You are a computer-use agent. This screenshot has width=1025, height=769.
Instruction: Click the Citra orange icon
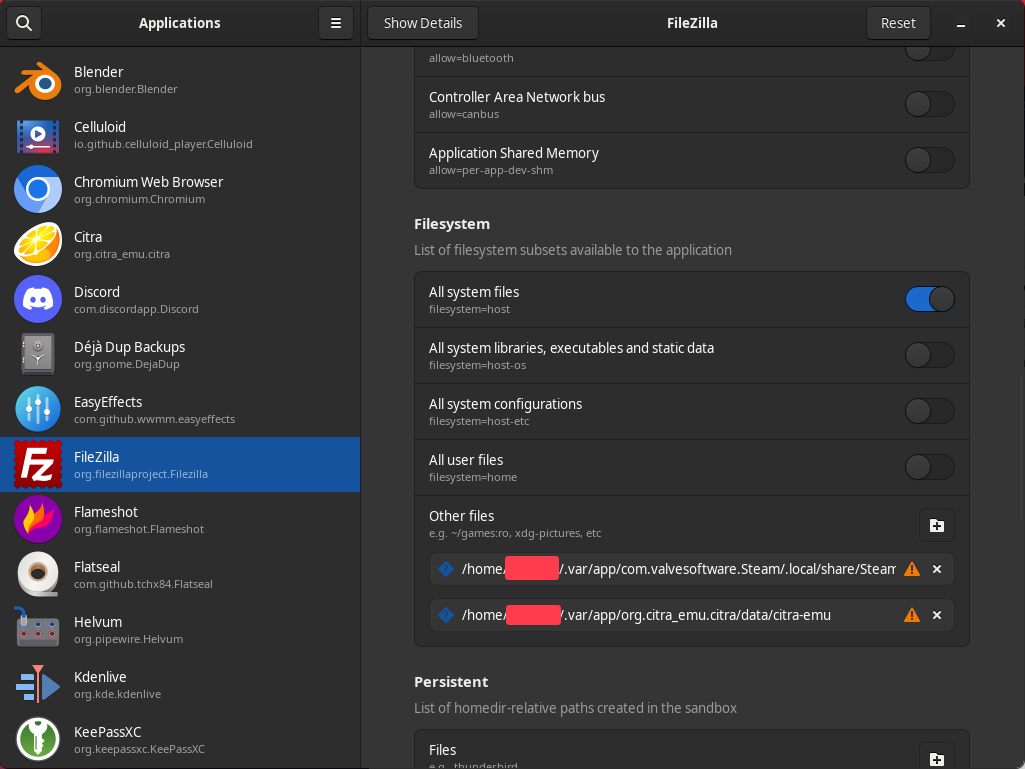pyautogui.click(x=38, y=245)
